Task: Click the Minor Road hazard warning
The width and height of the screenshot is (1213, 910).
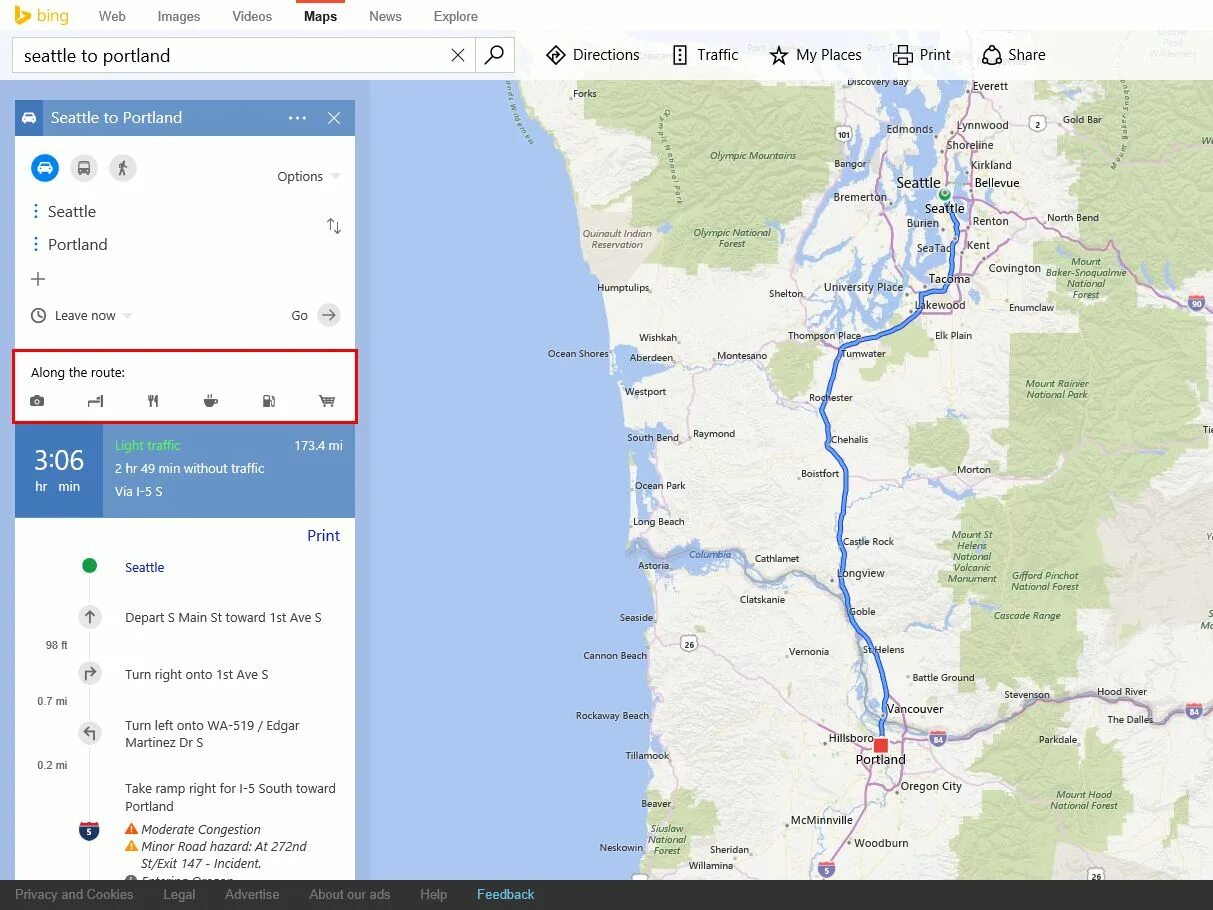Action: pos(216,855)
